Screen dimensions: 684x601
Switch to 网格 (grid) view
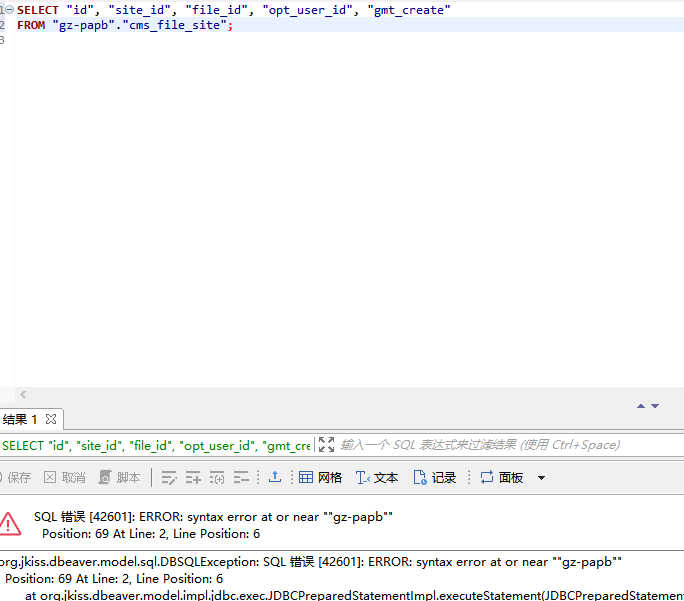point(320,478)
